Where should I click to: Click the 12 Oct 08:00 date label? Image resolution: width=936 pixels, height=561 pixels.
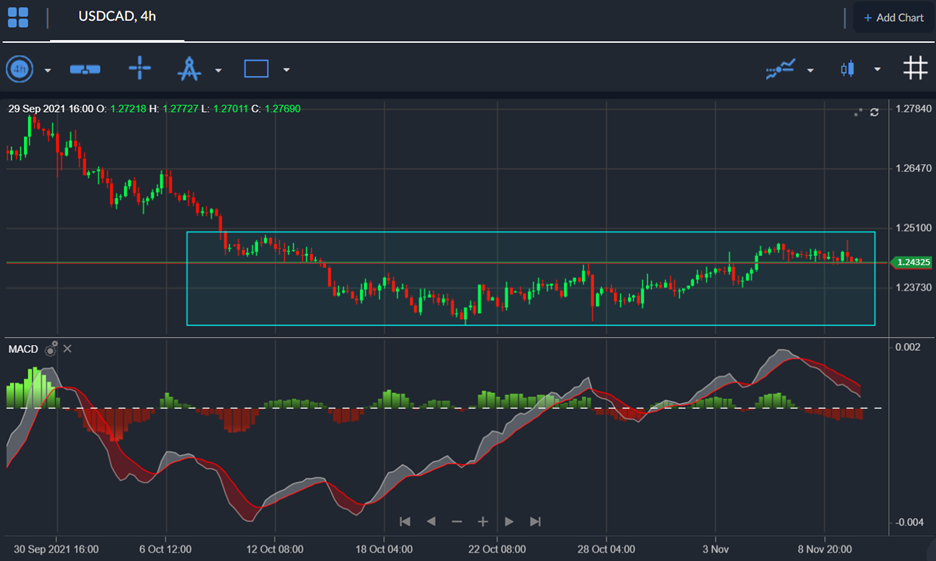pos(275,549)
